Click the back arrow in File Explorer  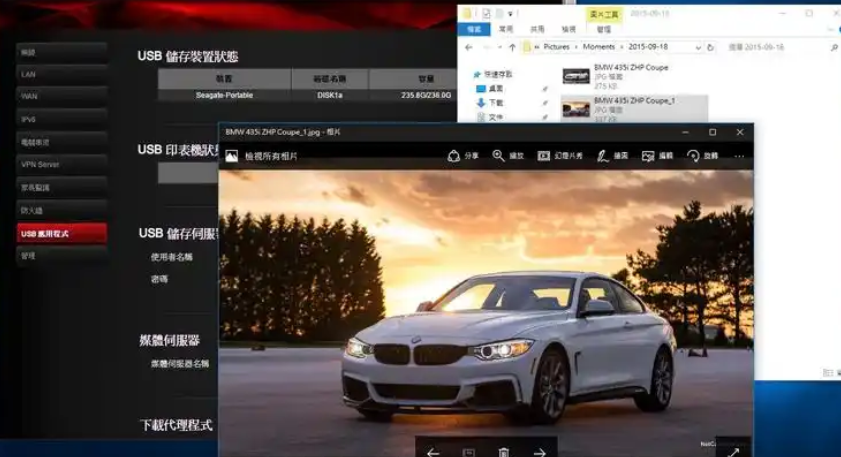point(469,47)
